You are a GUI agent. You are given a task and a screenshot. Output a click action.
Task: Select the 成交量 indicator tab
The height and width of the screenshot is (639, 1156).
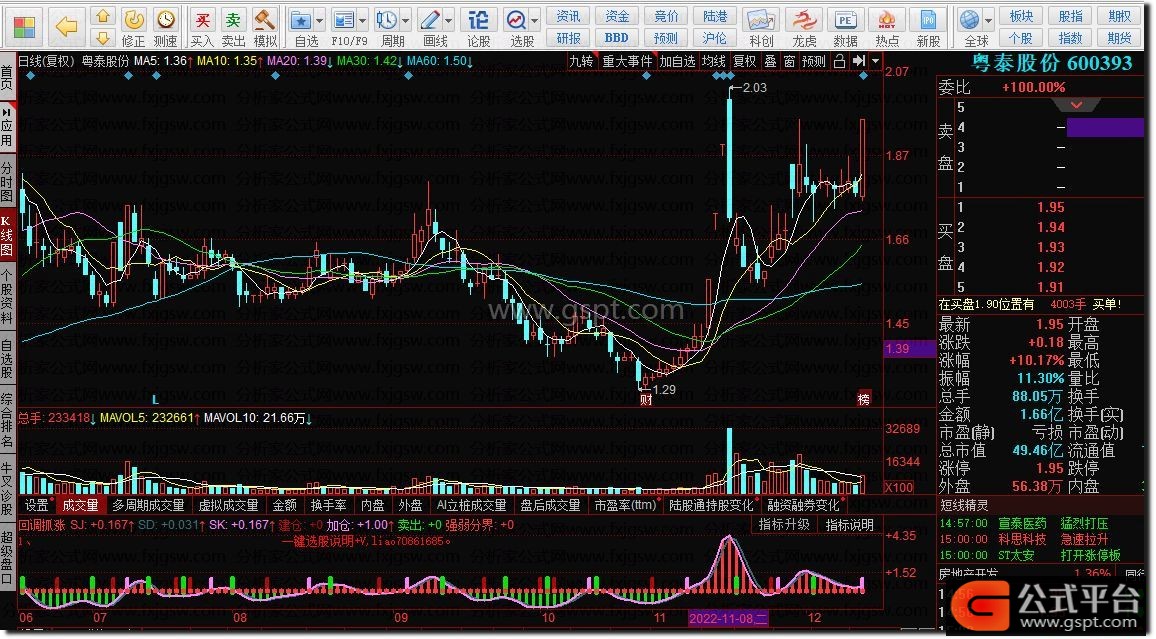tap(80, 506)
